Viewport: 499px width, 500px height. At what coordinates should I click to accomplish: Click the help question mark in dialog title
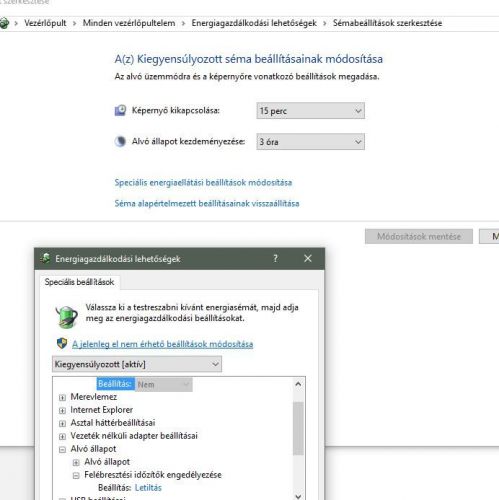click(275, 258)
